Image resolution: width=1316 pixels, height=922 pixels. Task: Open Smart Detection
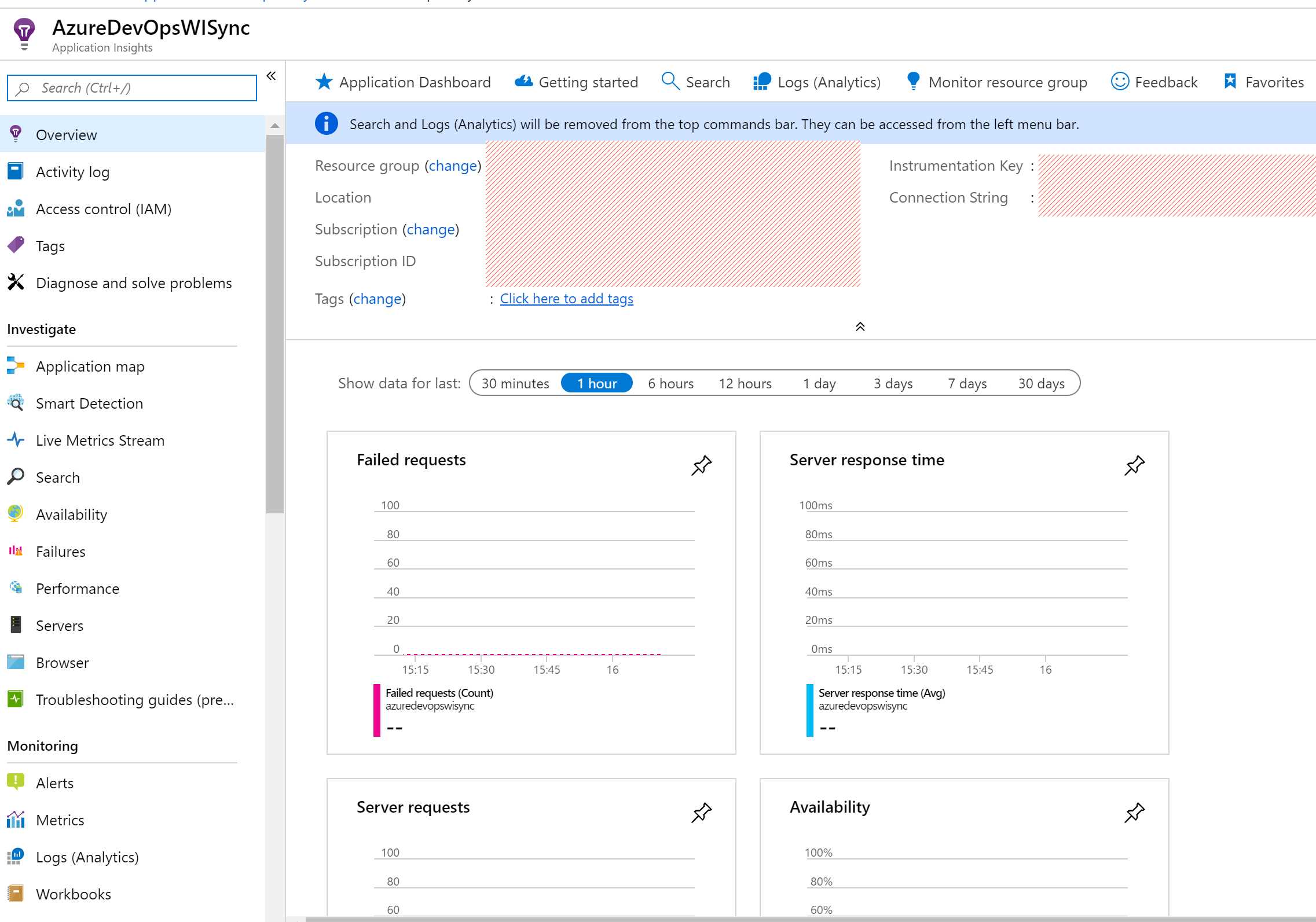(x=89, y=403)
